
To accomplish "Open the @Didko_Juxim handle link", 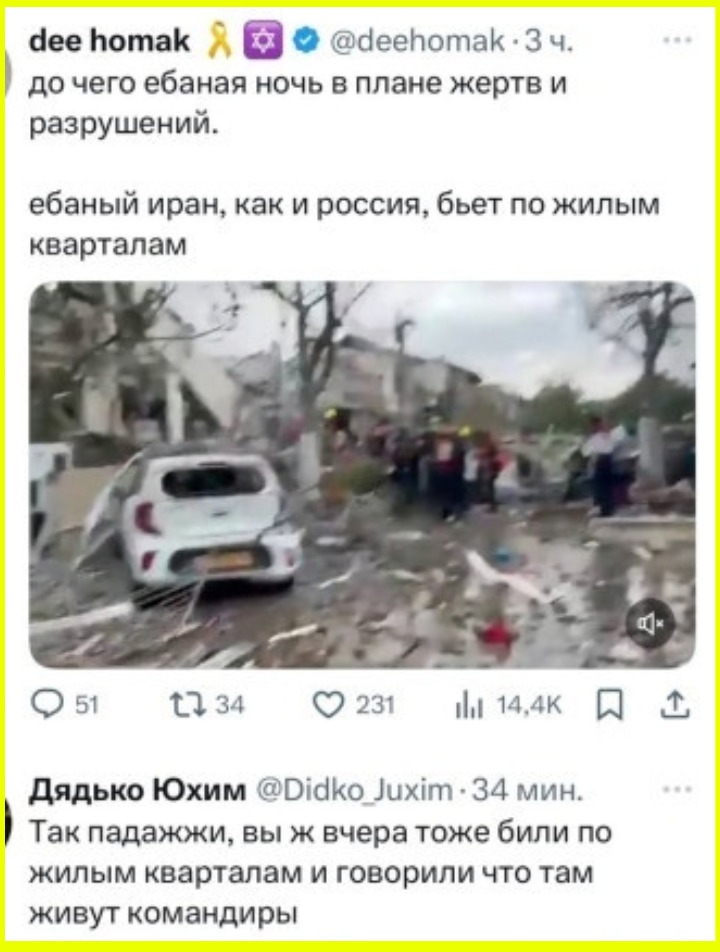I will click(355, 790).
